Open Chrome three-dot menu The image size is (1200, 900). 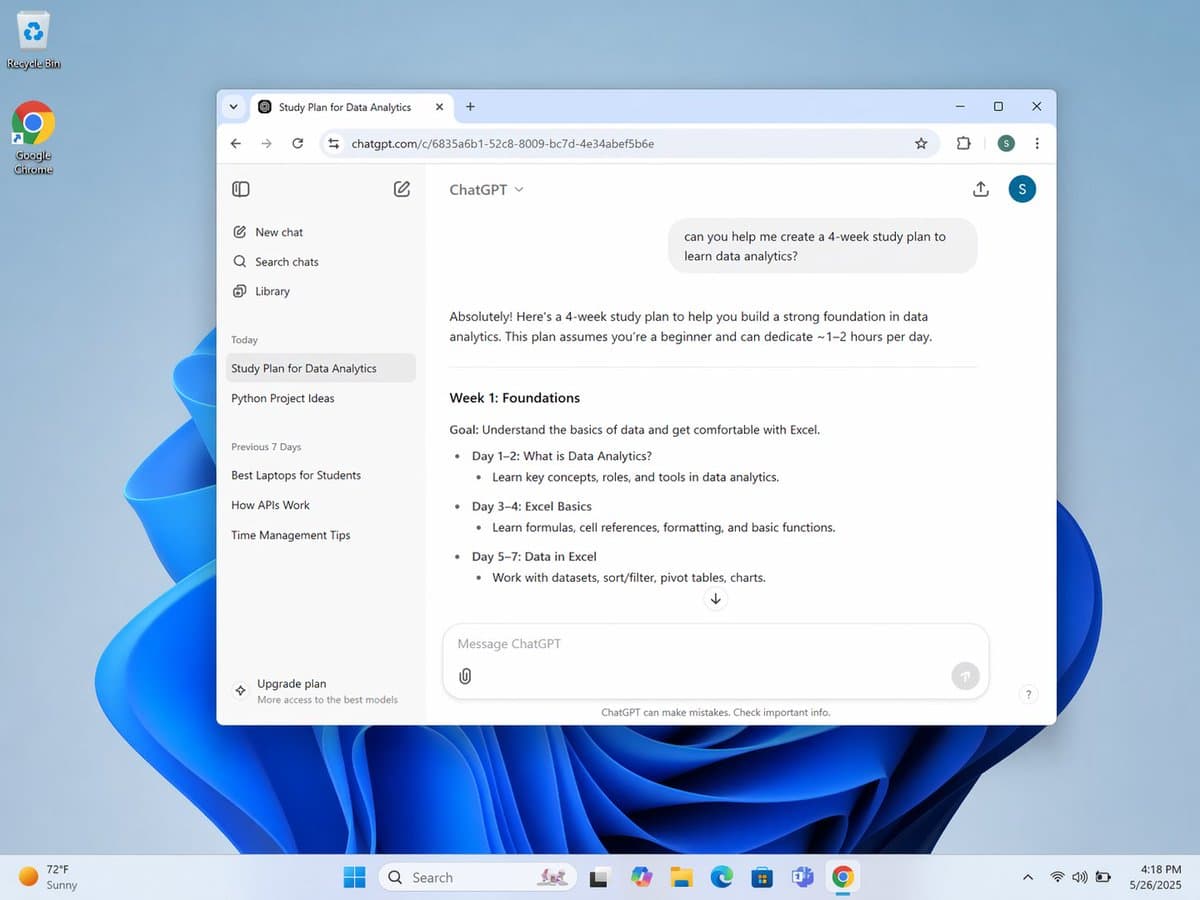[1037, 144]
